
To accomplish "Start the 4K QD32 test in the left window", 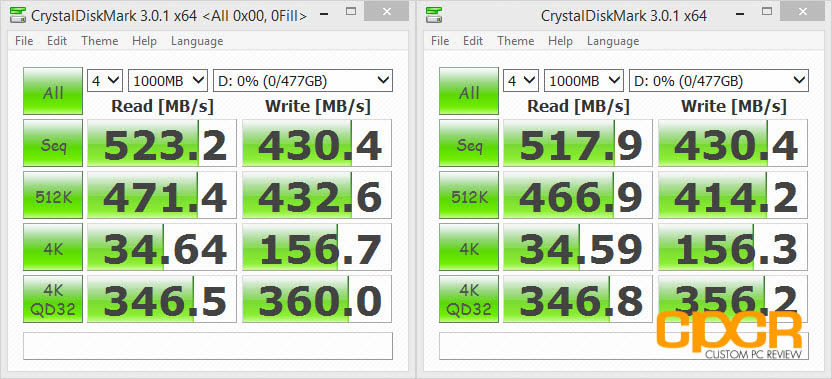I will (53, 299).
